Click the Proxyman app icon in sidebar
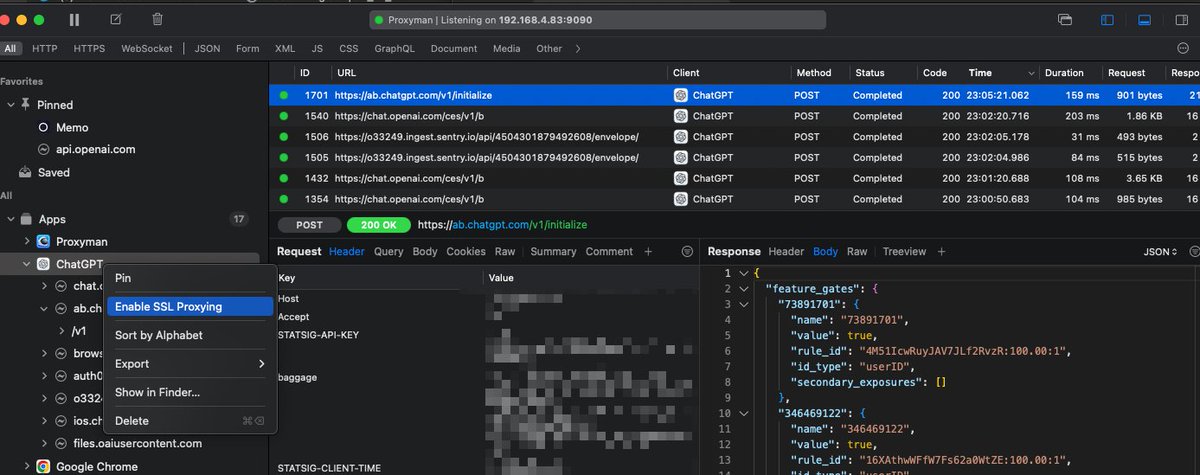 tap(44, 241)
